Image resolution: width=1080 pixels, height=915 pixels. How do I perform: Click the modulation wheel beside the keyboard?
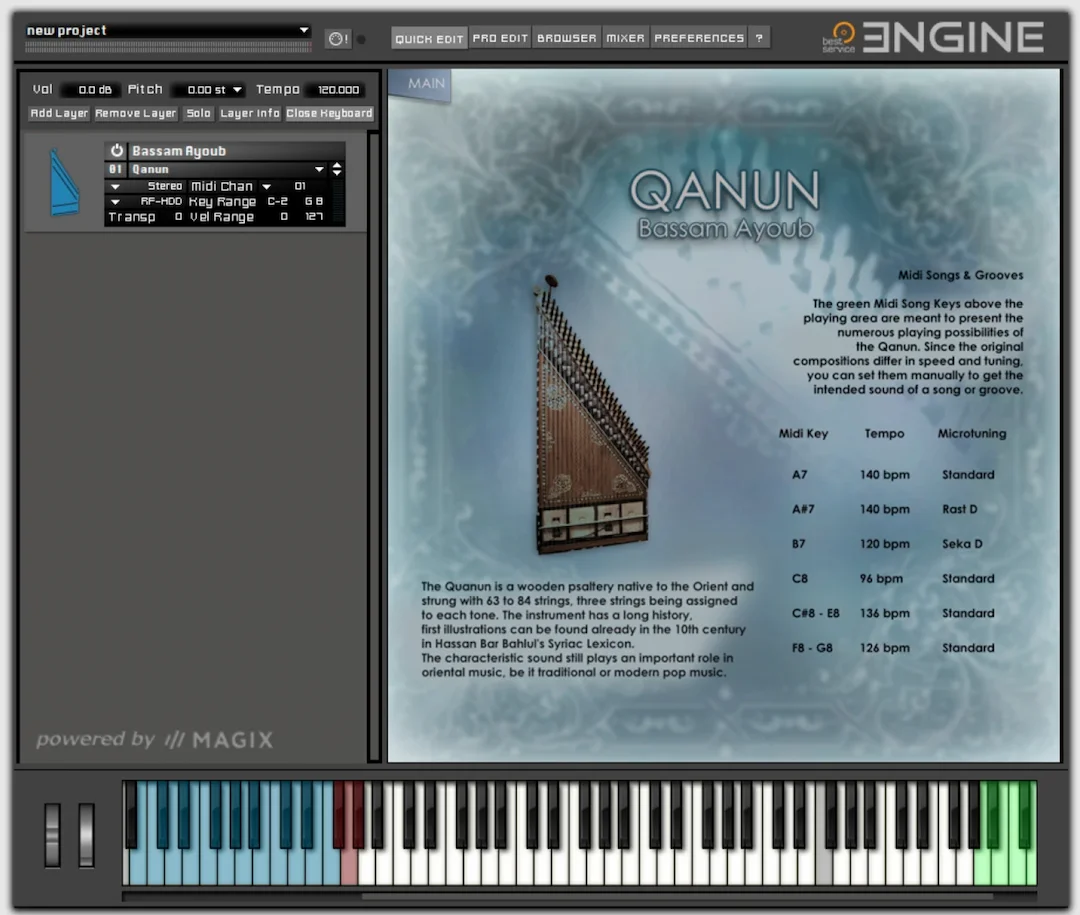tap(86, 834)
